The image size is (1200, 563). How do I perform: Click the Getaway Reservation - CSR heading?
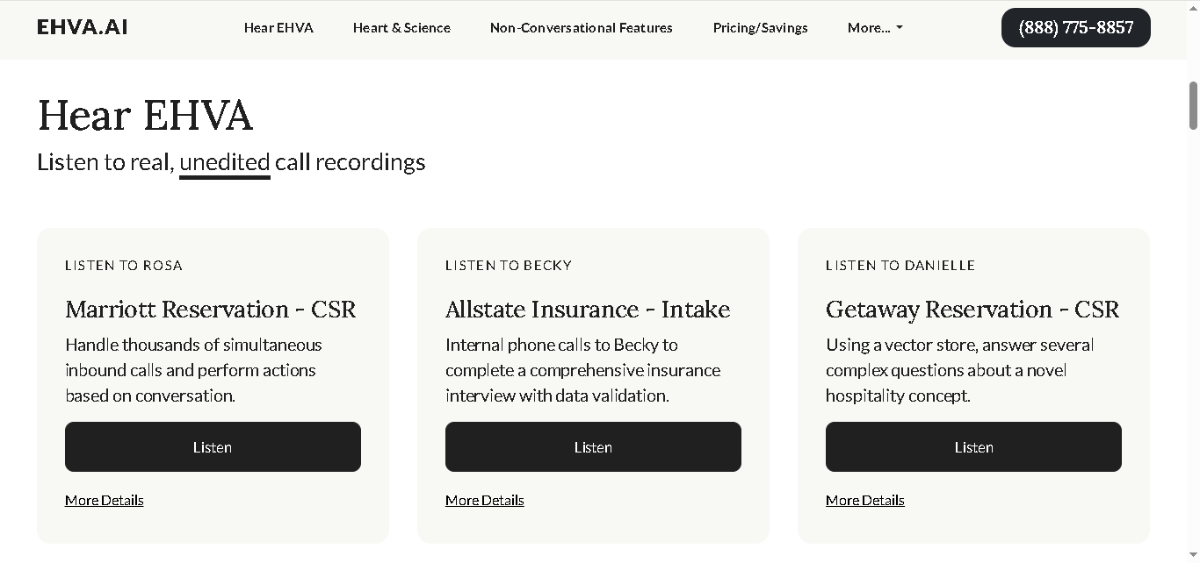(x=972, y=309)
